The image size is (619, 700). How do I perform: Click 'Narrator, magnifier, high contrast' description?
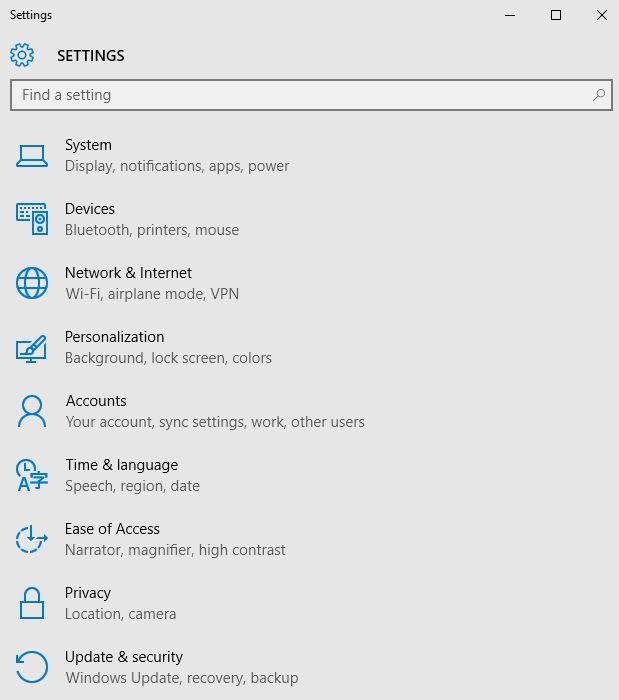coord(175,550)
